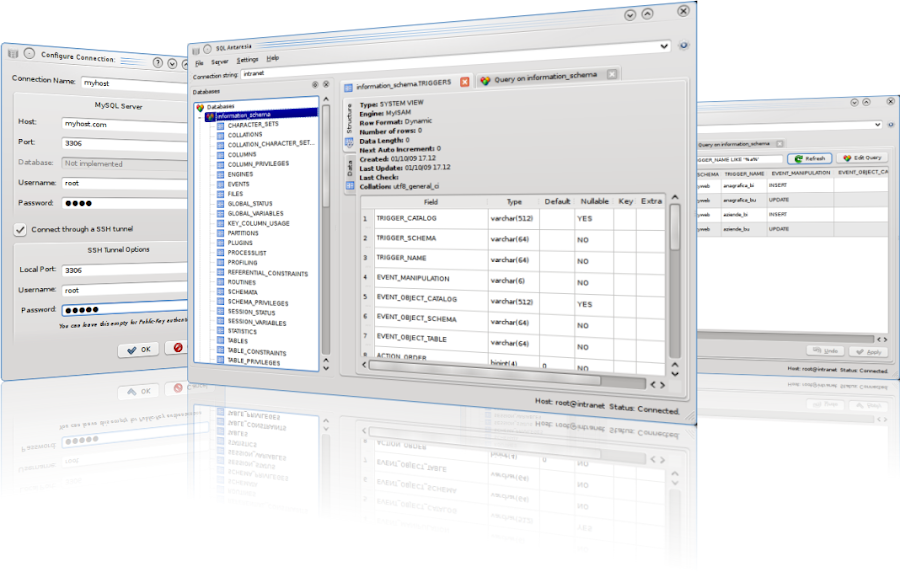Click the EVENT_MANIPULATION field cell
900x572 pixels.
pyautogui.click(x=430, y=278)
